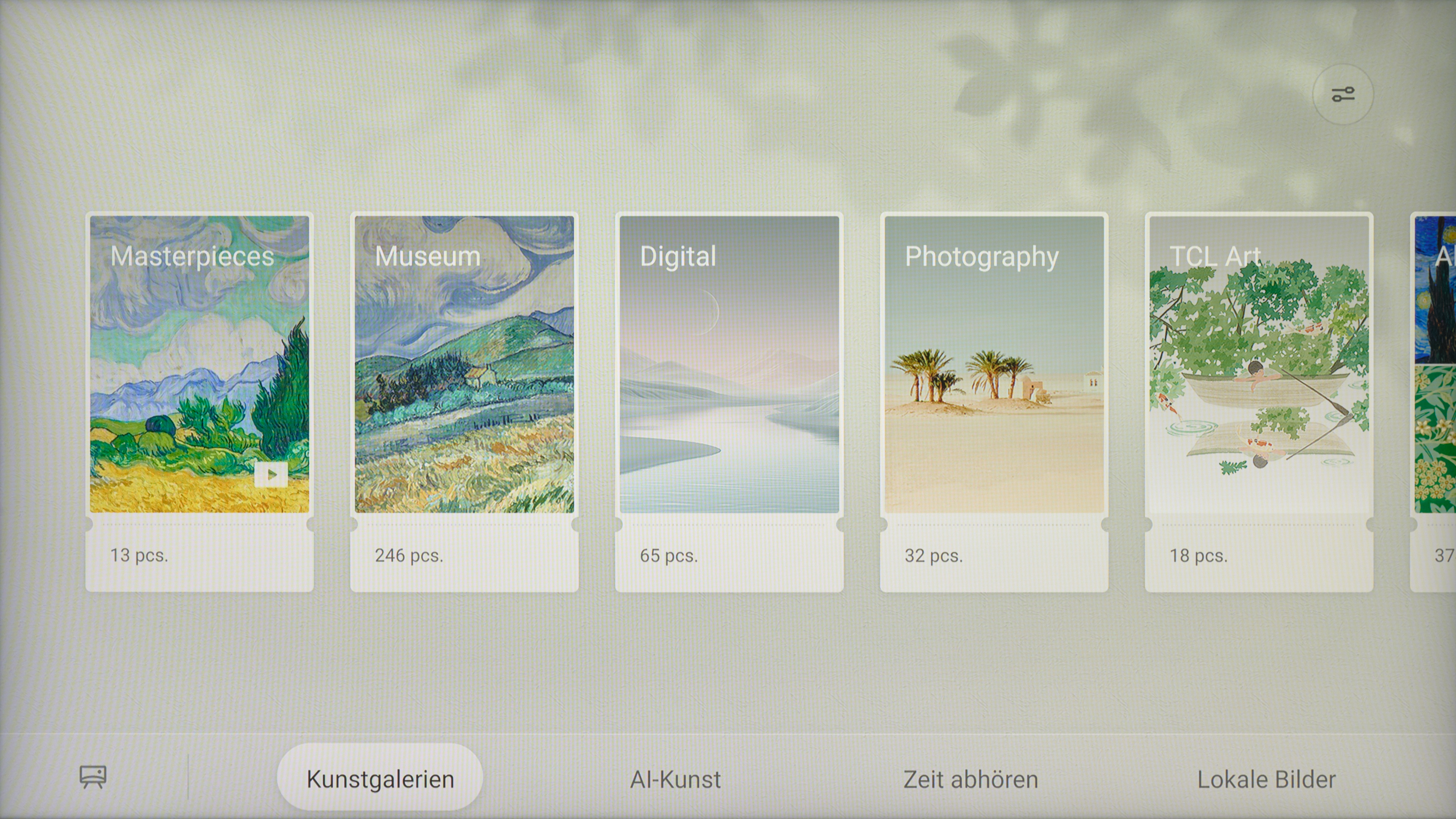Click the 18 pcs. count label

[x=1198, y=555]
